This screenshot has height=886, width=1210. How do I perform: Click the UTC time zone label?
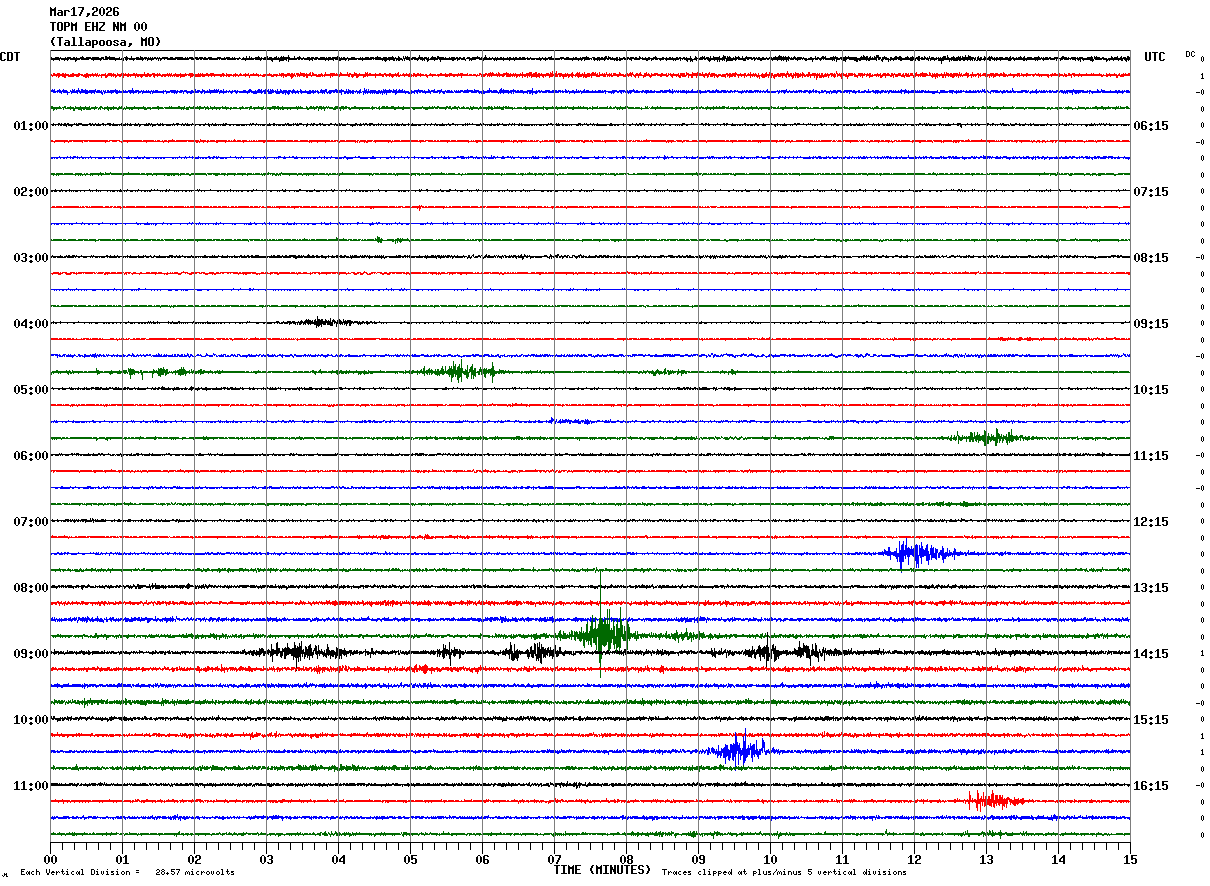1155,57
